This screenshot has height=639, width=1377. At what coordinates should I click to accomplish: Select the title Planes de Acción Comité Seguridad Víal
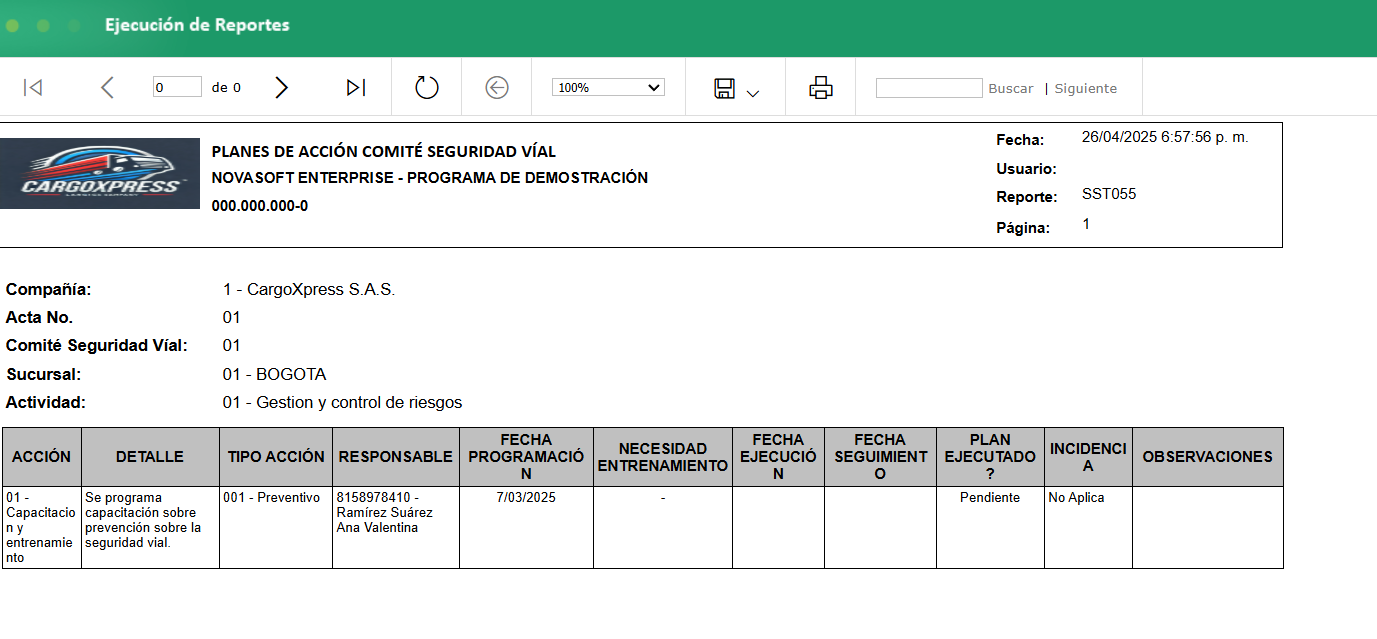[x=384, y=152]
